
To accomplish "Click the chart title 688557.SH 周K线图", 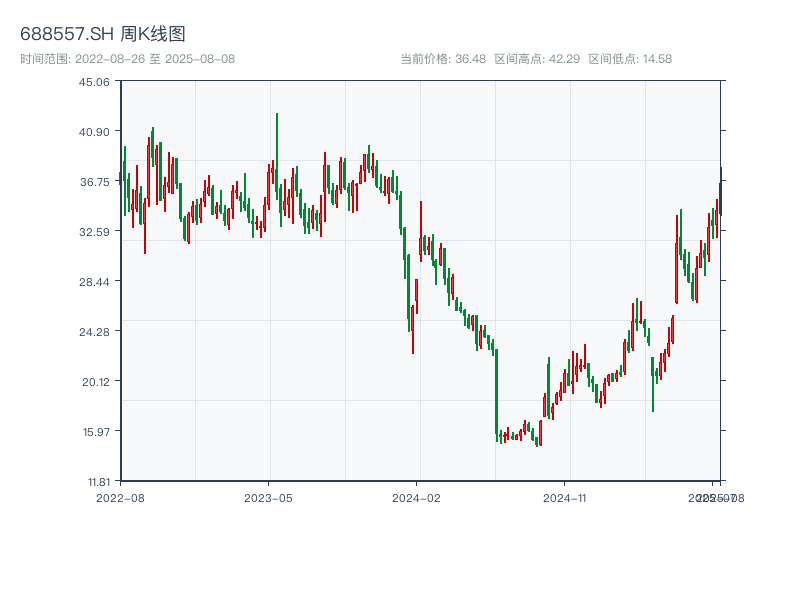I will click(x=103, y=34).
